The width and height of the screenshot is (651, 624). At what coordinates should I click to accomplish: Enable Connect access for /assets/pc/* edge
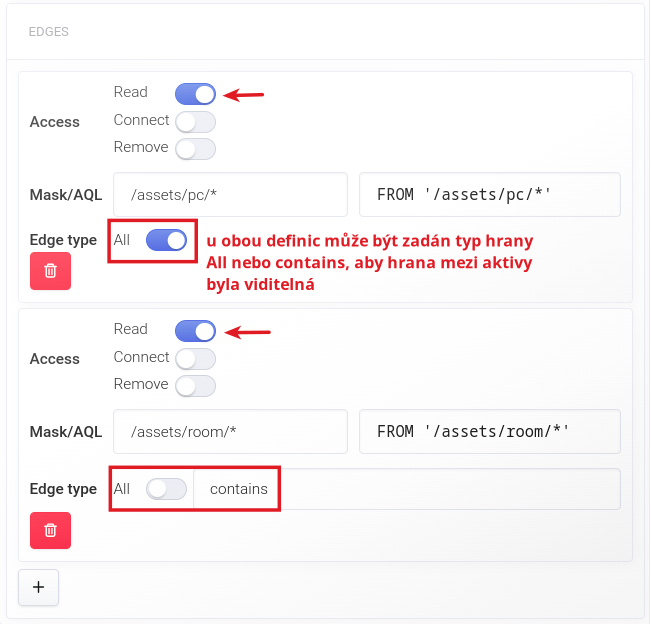195,122
